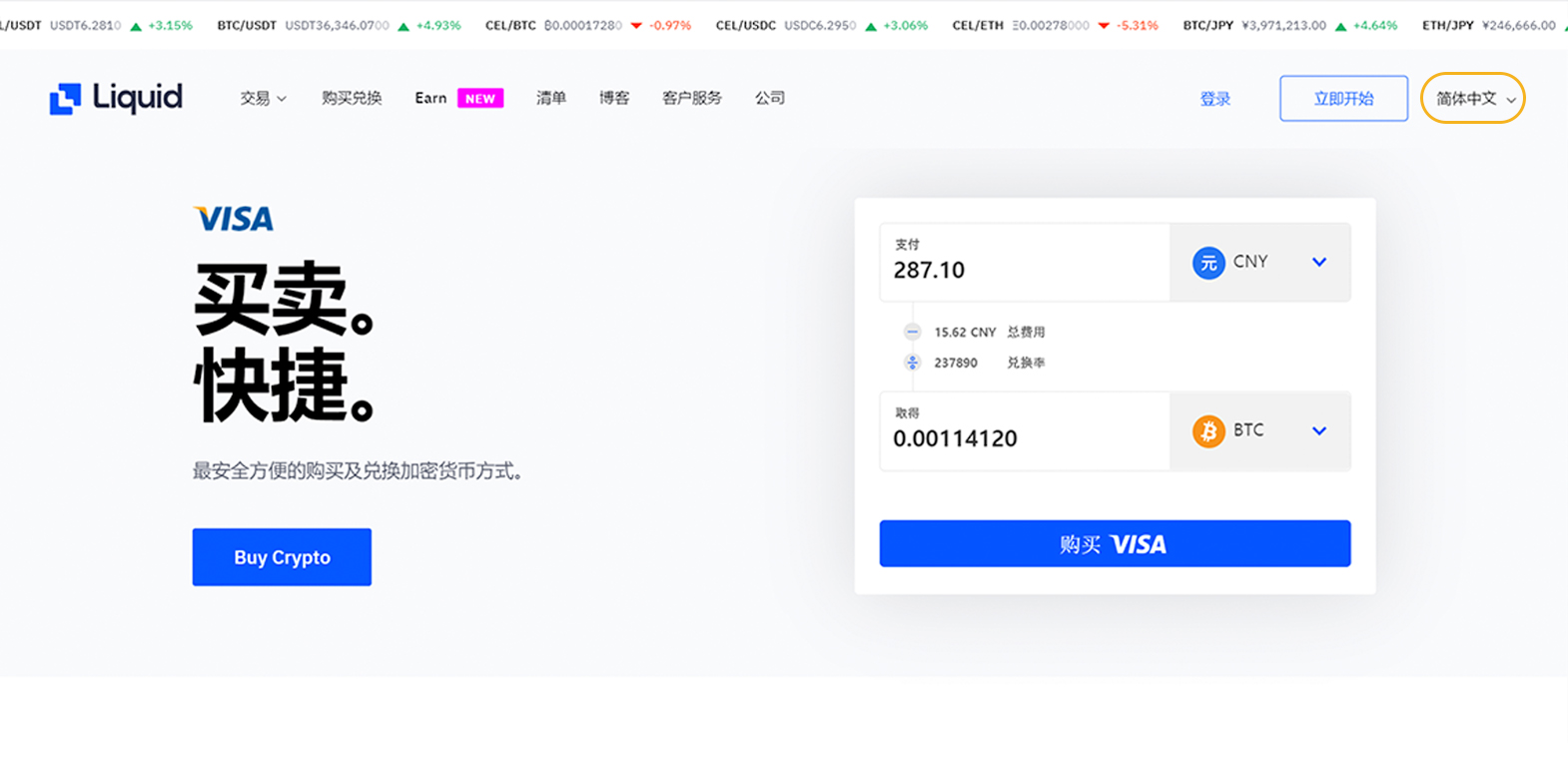Open the CNY currency dropdown arrow
The width and height of the screenshot is (1568, 775).
point(1319,262)
